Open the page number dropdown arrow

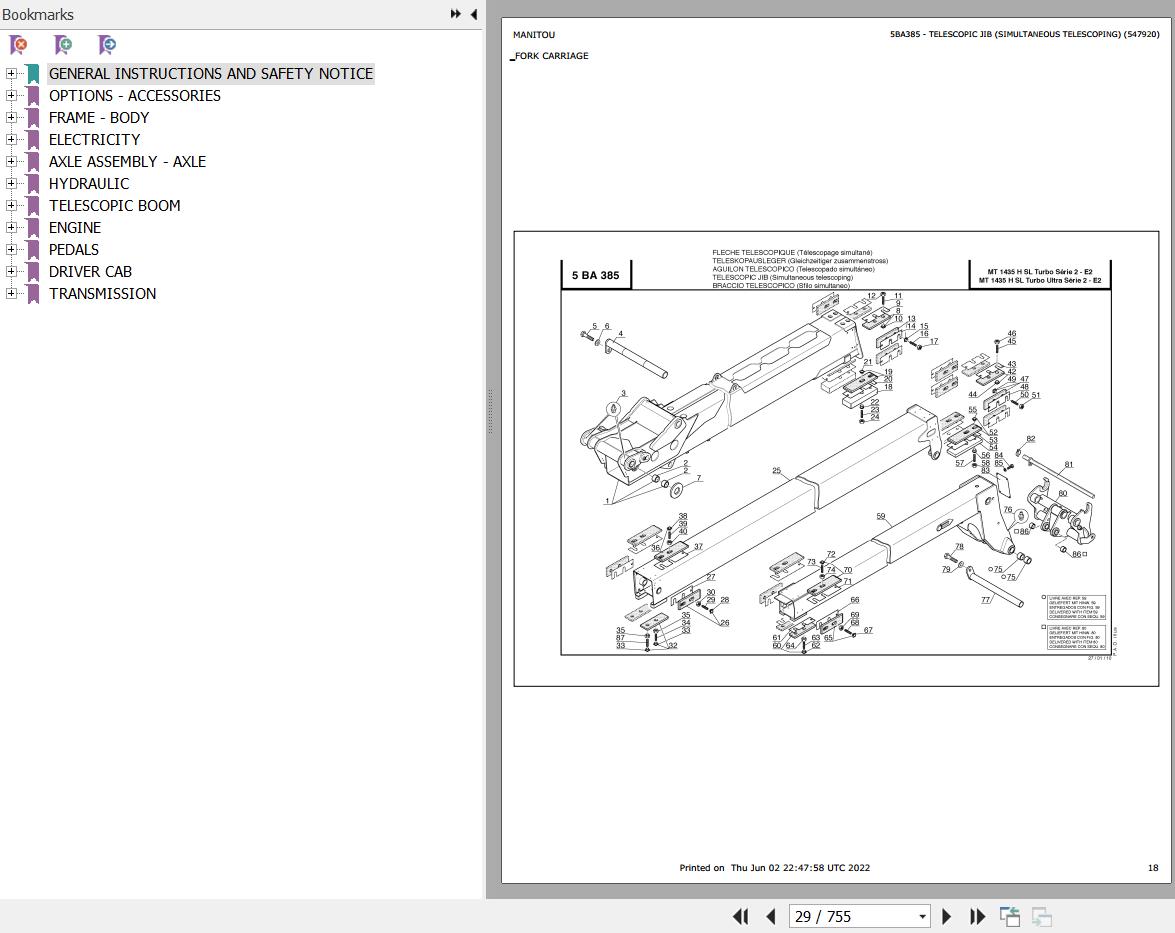922,917
